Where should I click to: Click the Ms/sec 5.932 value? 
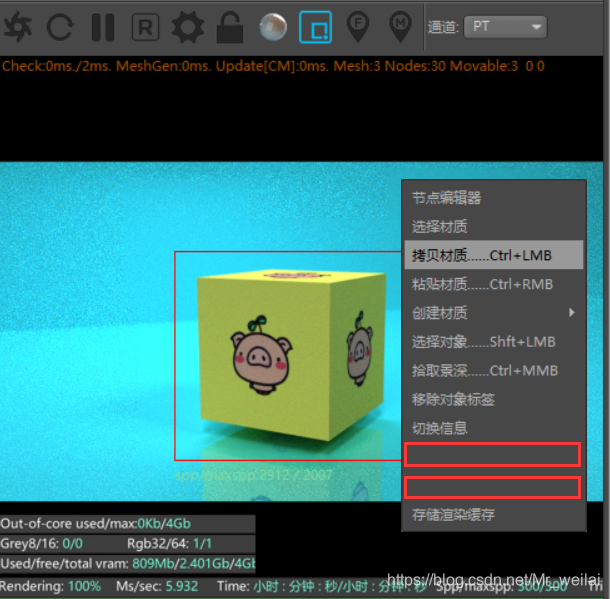[182, 586]
